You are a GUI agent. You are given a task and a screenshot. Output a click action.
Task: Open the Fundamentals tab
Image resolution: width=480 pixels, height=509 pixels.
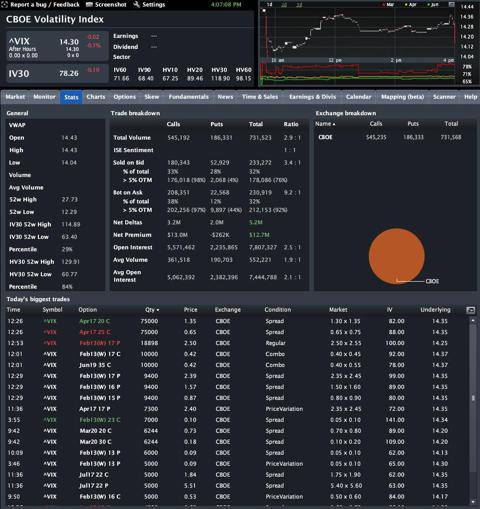(189, 97)
